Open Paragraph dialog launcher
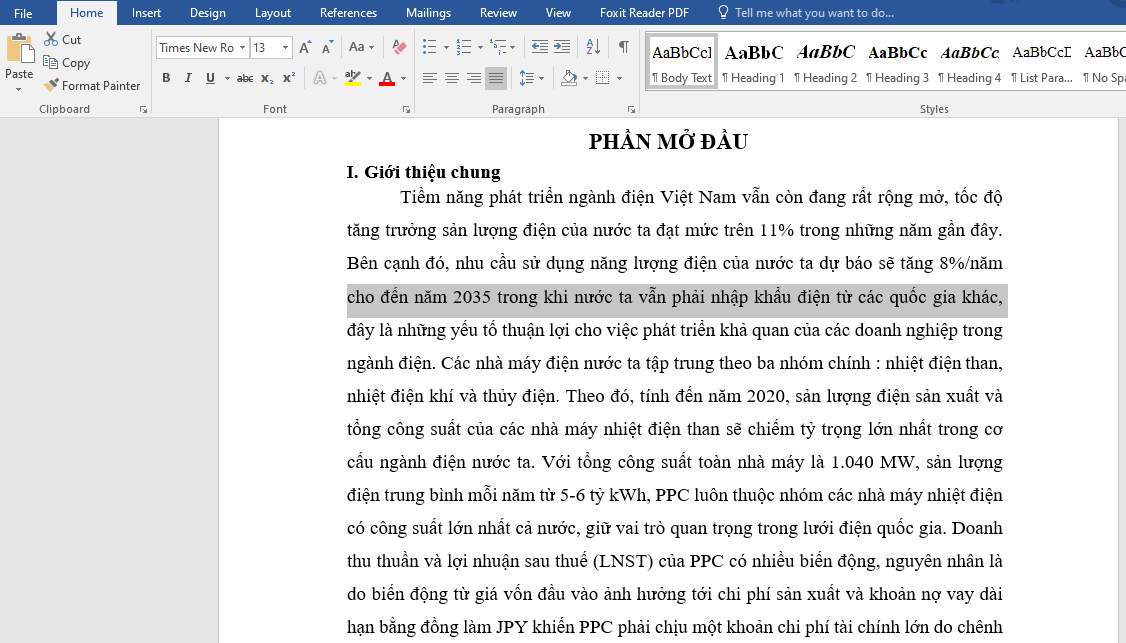This screenshot has width=1126, height=643. point(631,110)
